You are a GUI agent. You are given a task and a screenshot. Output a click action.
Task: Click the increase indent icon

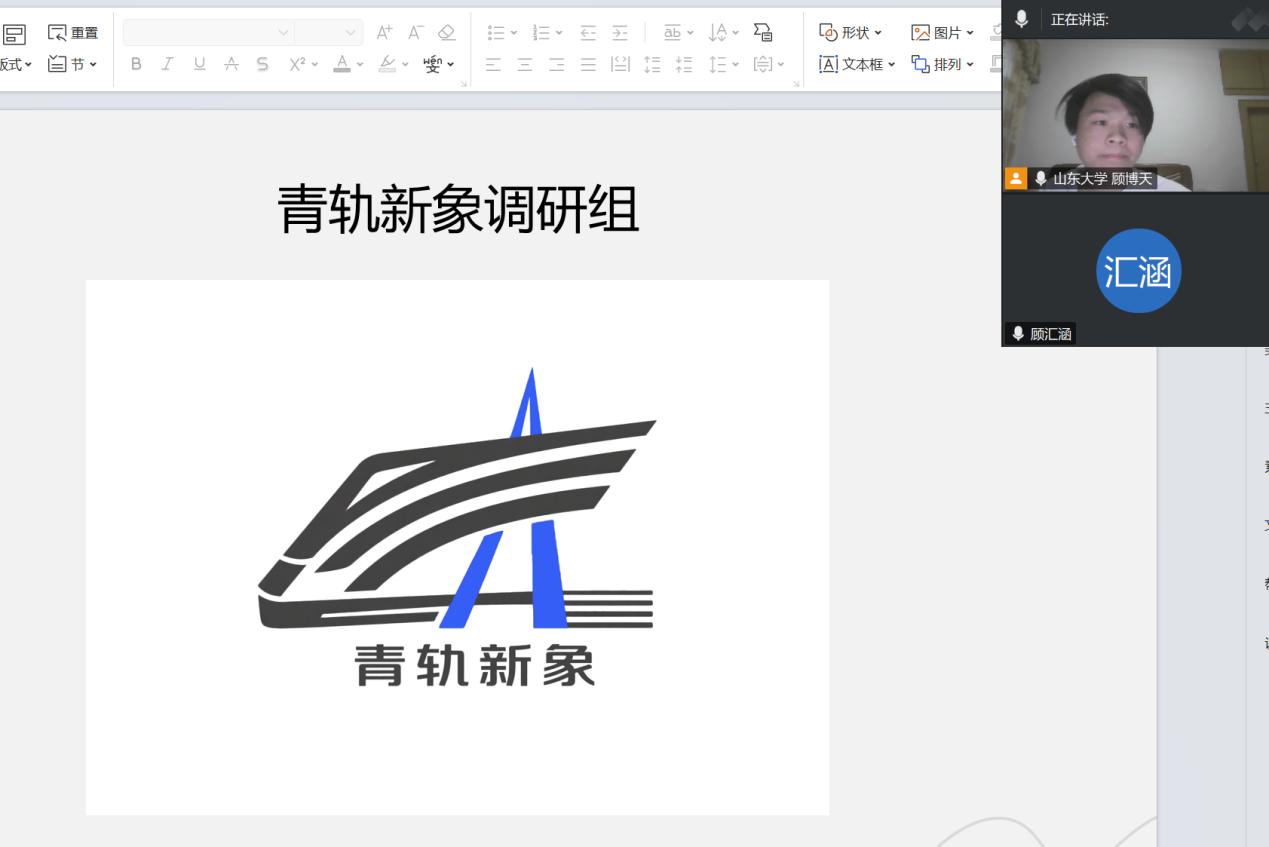[621, 33]
